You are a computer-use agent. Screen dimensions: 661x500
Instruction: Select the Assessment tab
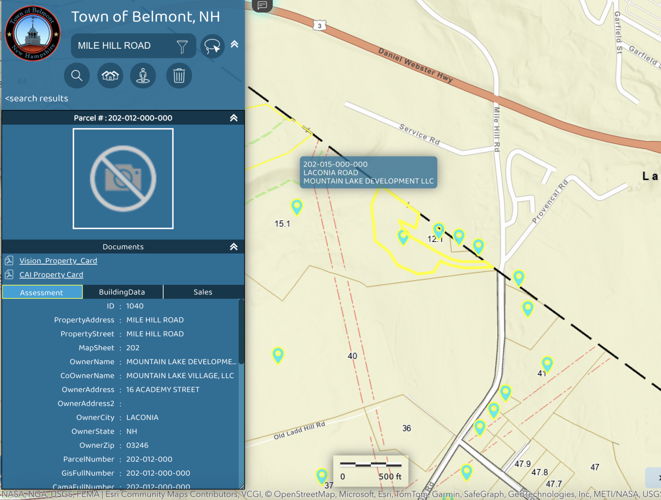pyautogui.click(x=42, y=292)
